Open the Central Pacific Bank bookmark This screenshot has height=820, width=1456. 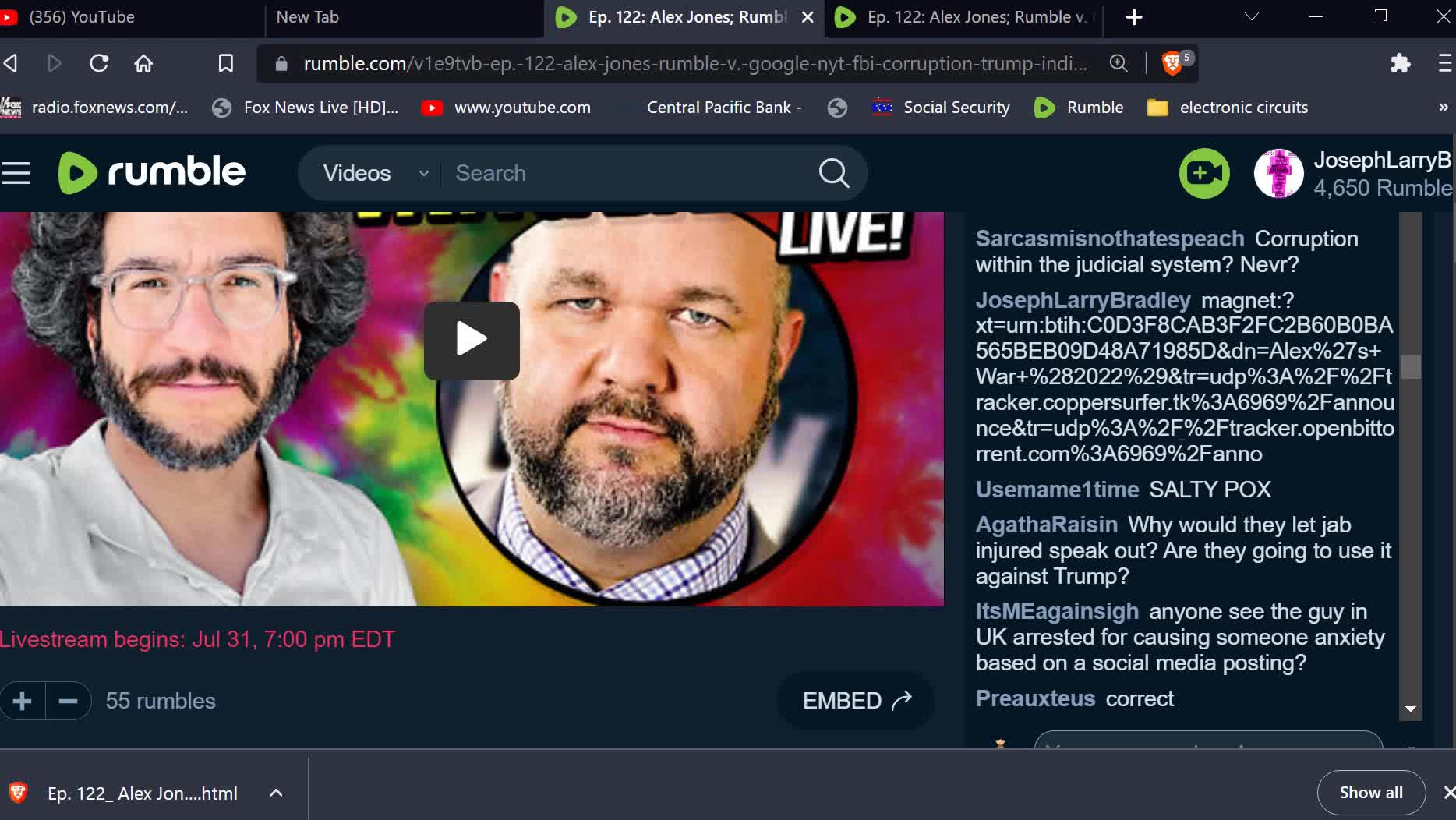[723, 108]
